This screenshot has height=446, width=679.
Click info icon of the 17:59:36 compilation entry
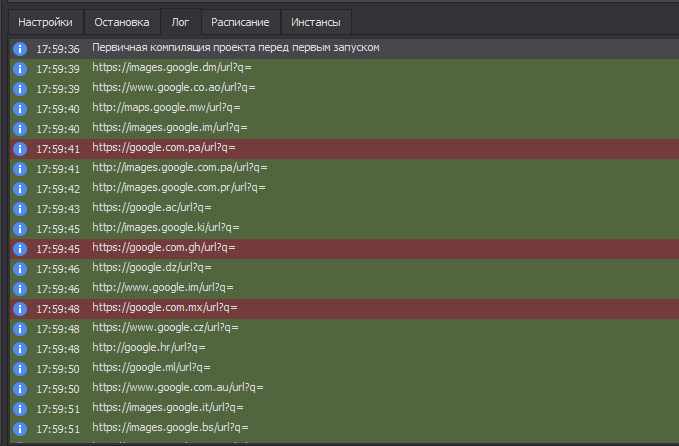pyautogui.click(x=19, y=48)
